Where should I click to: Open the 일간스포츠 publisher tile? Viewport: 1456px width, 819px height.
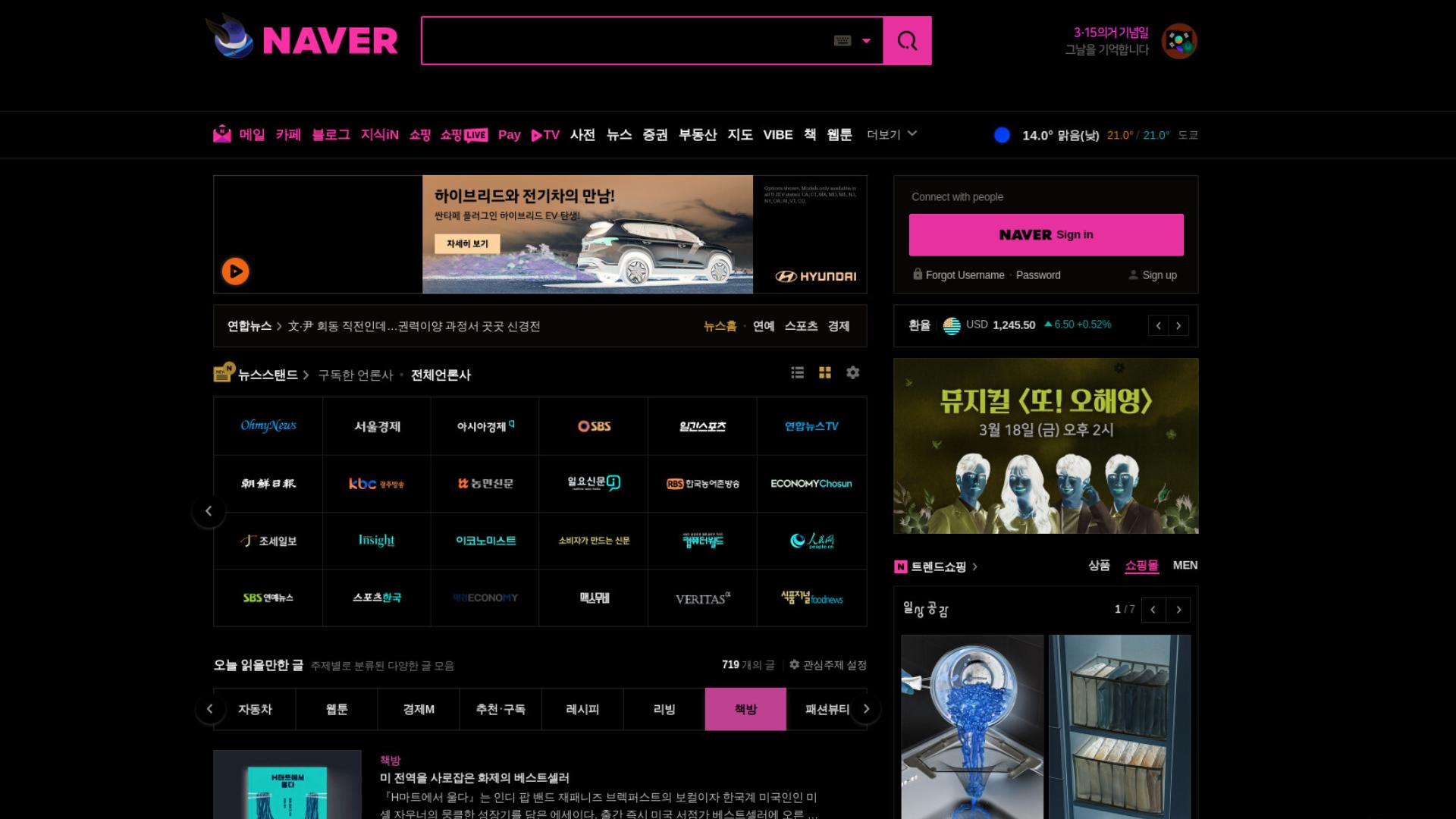click(x=702, y=426)
